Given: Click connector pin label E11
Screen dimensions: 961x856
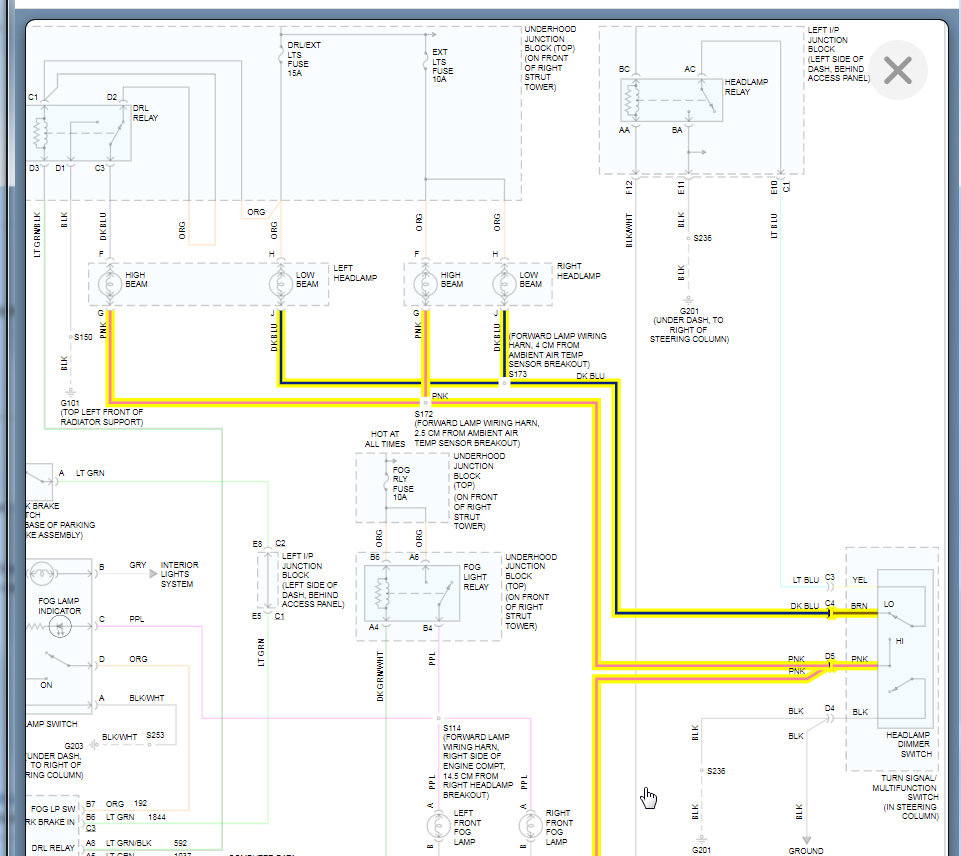Looking at the screenshot, I should click(x=681, y=188).
